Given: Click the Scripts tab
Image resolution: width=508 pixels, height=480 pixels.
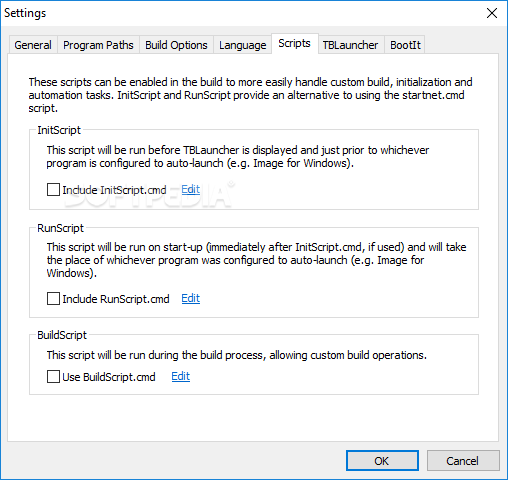Looking at the screenshot, I should 295,43.
